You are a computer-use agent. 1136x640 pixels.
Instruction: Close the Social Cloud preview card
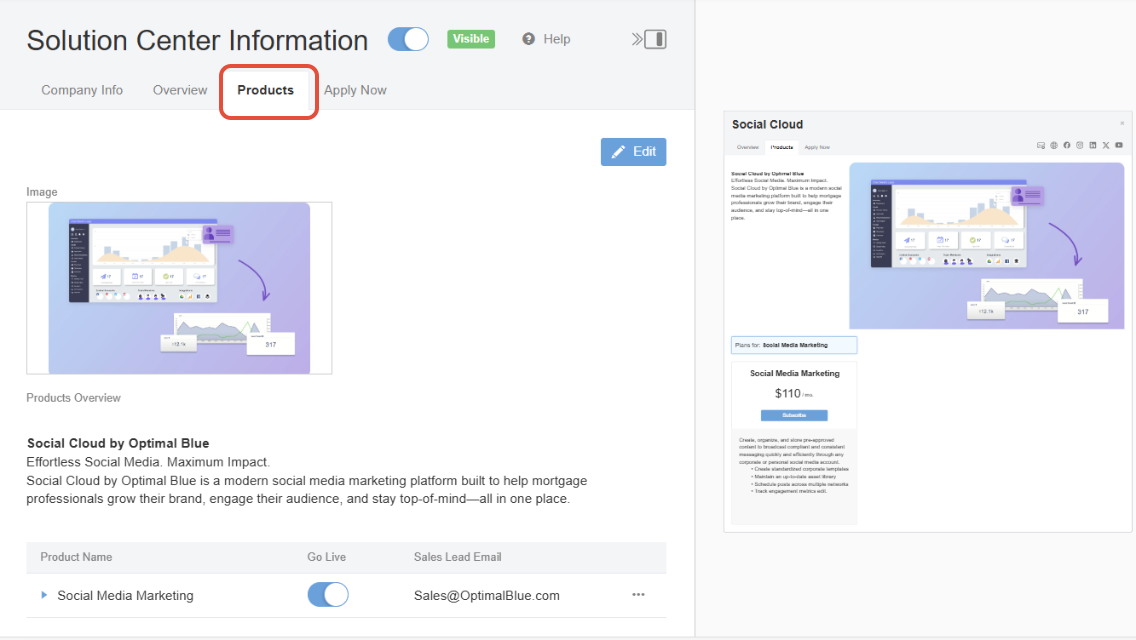point(1122,123)
